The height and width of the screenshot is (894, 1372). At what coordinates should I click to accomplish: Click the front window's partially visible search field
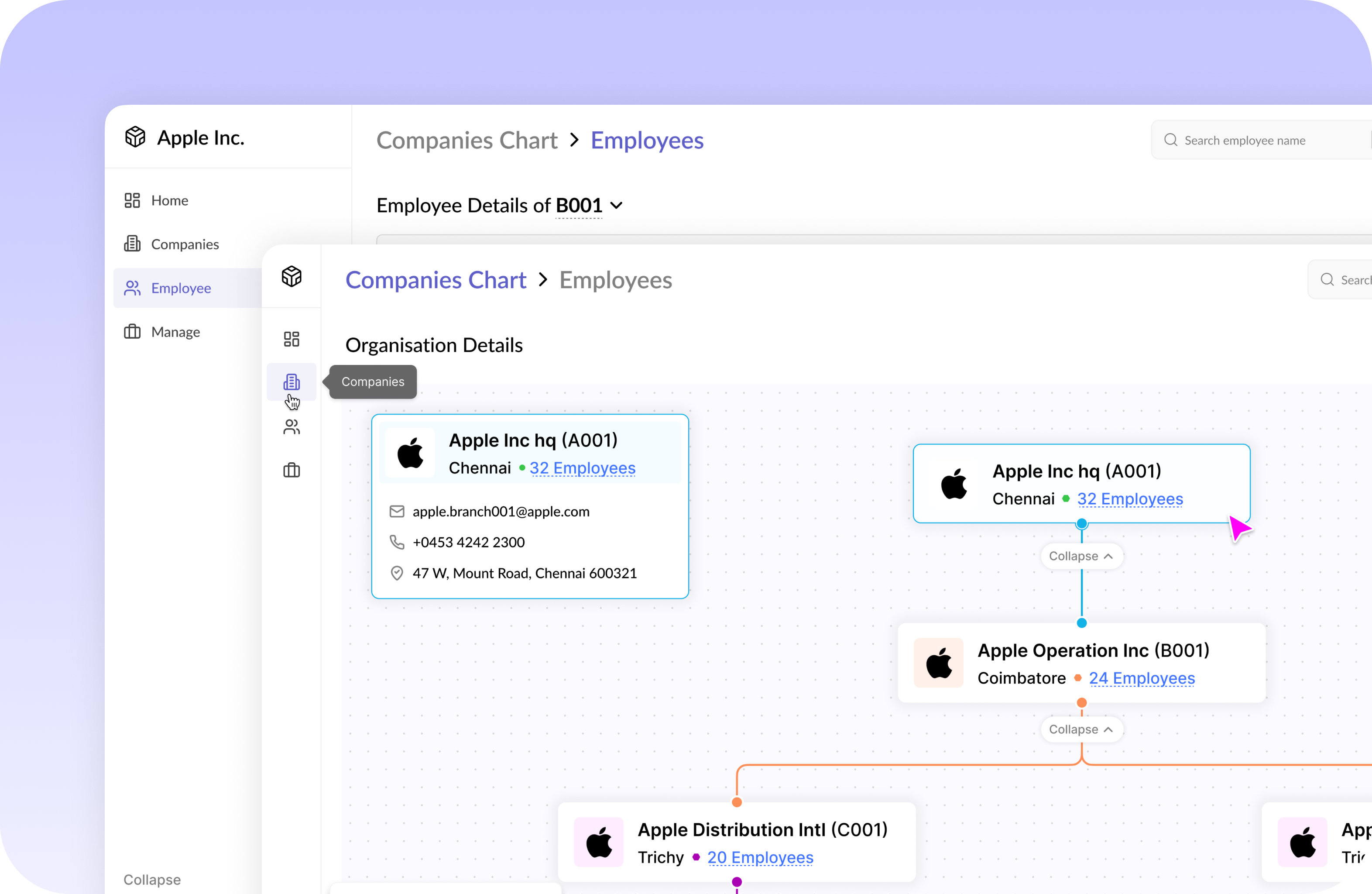click(x=1340, y=279)
